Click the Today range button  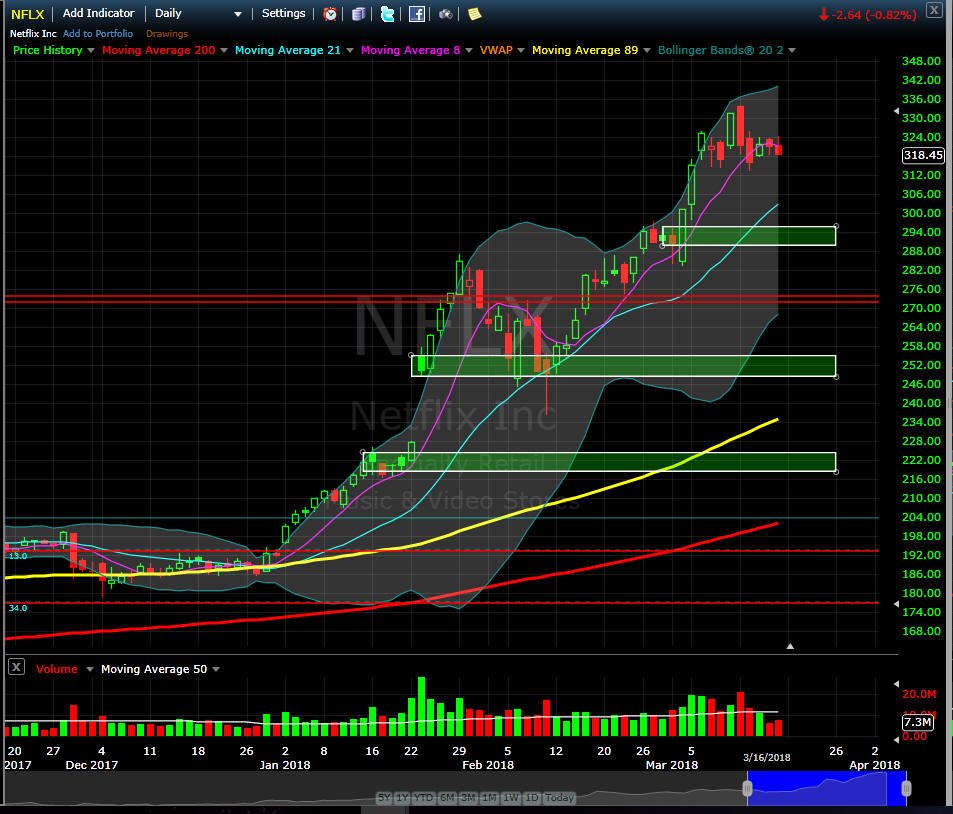coord(559,797)
